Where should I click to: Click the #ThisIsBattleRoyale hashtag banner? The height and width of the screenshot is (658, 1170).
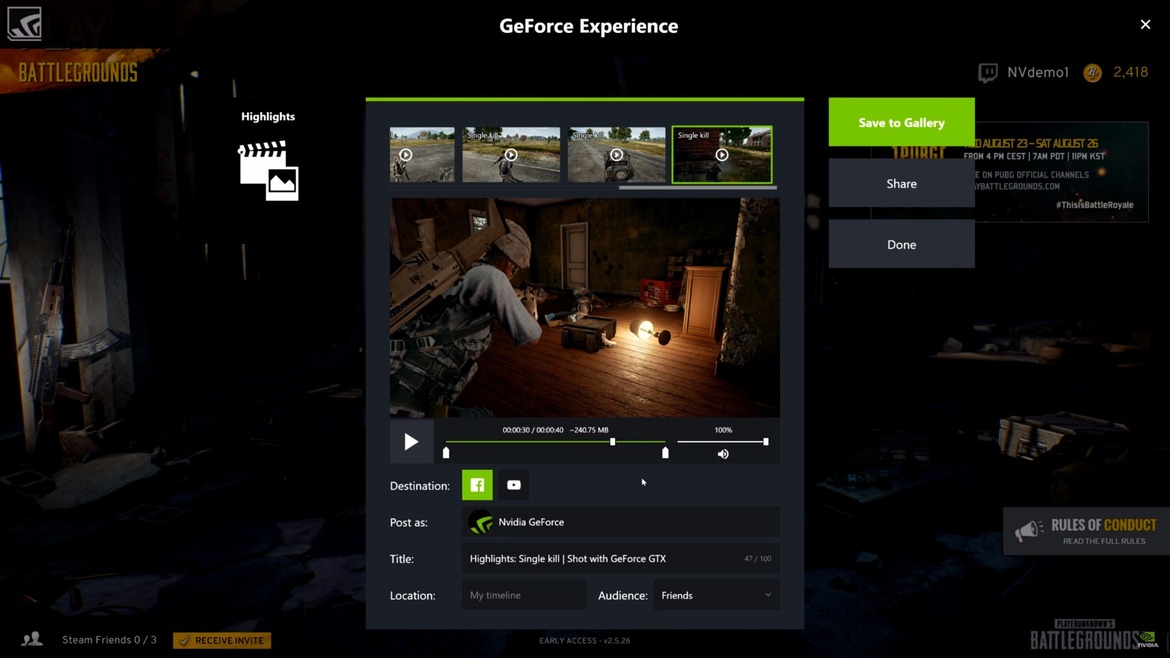[x=1095, y=204]
